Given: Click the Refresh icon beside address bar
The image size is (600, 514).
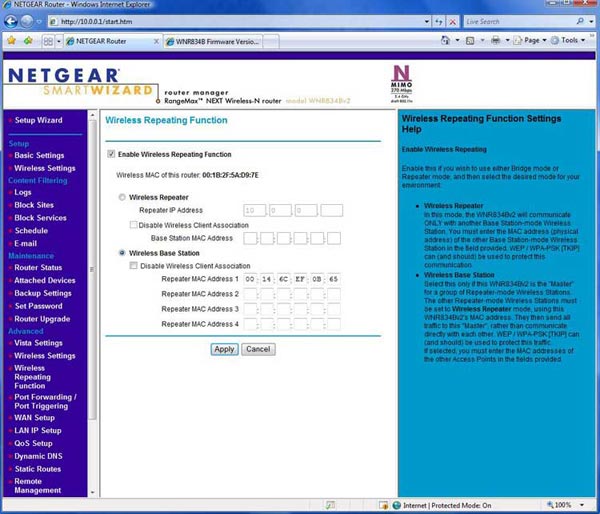Looking at the screenshot, I should click(x=439, y=22).
